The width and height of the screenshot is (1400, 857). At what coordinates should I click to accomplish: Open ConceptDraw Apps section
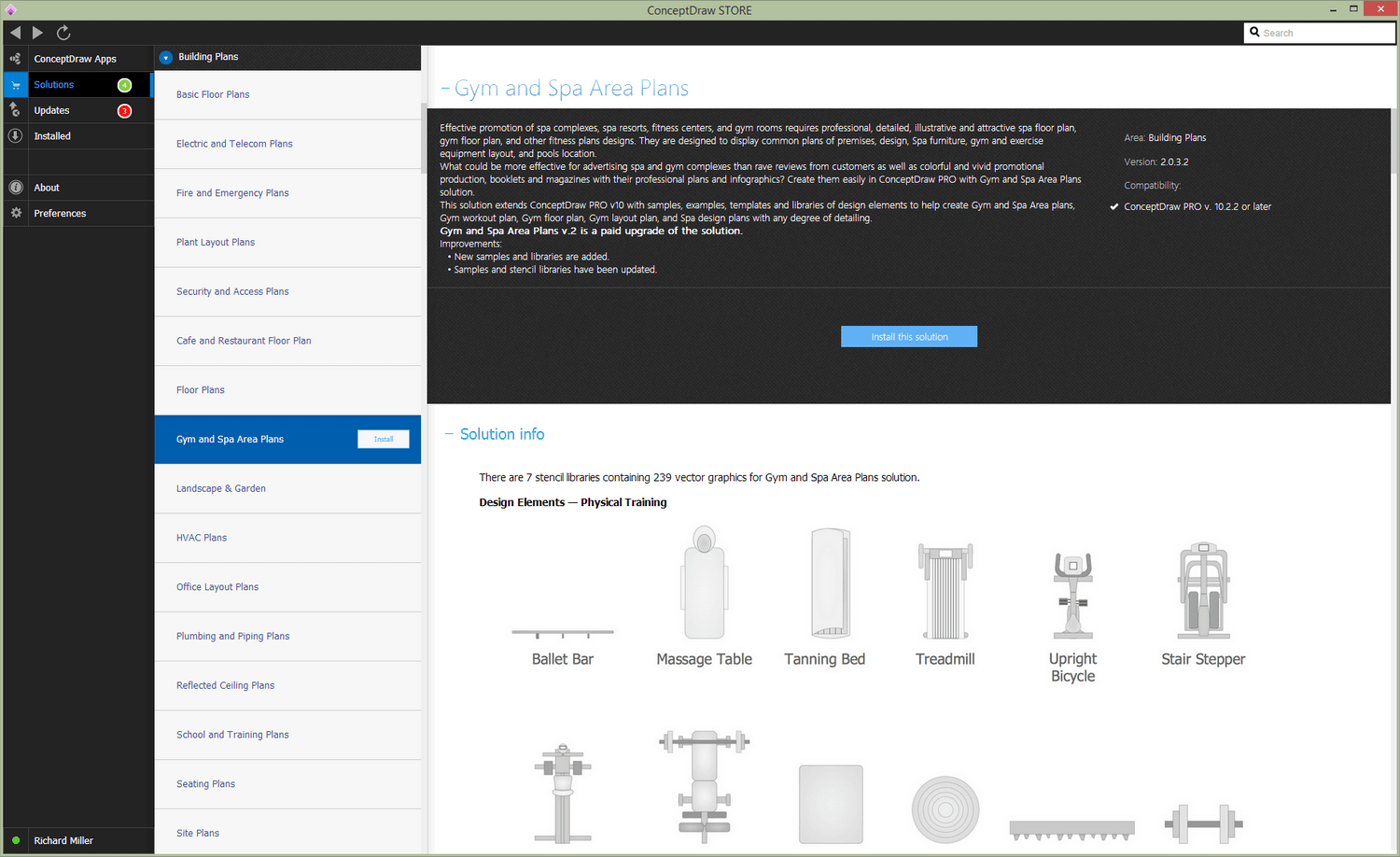tap(77, 59)
